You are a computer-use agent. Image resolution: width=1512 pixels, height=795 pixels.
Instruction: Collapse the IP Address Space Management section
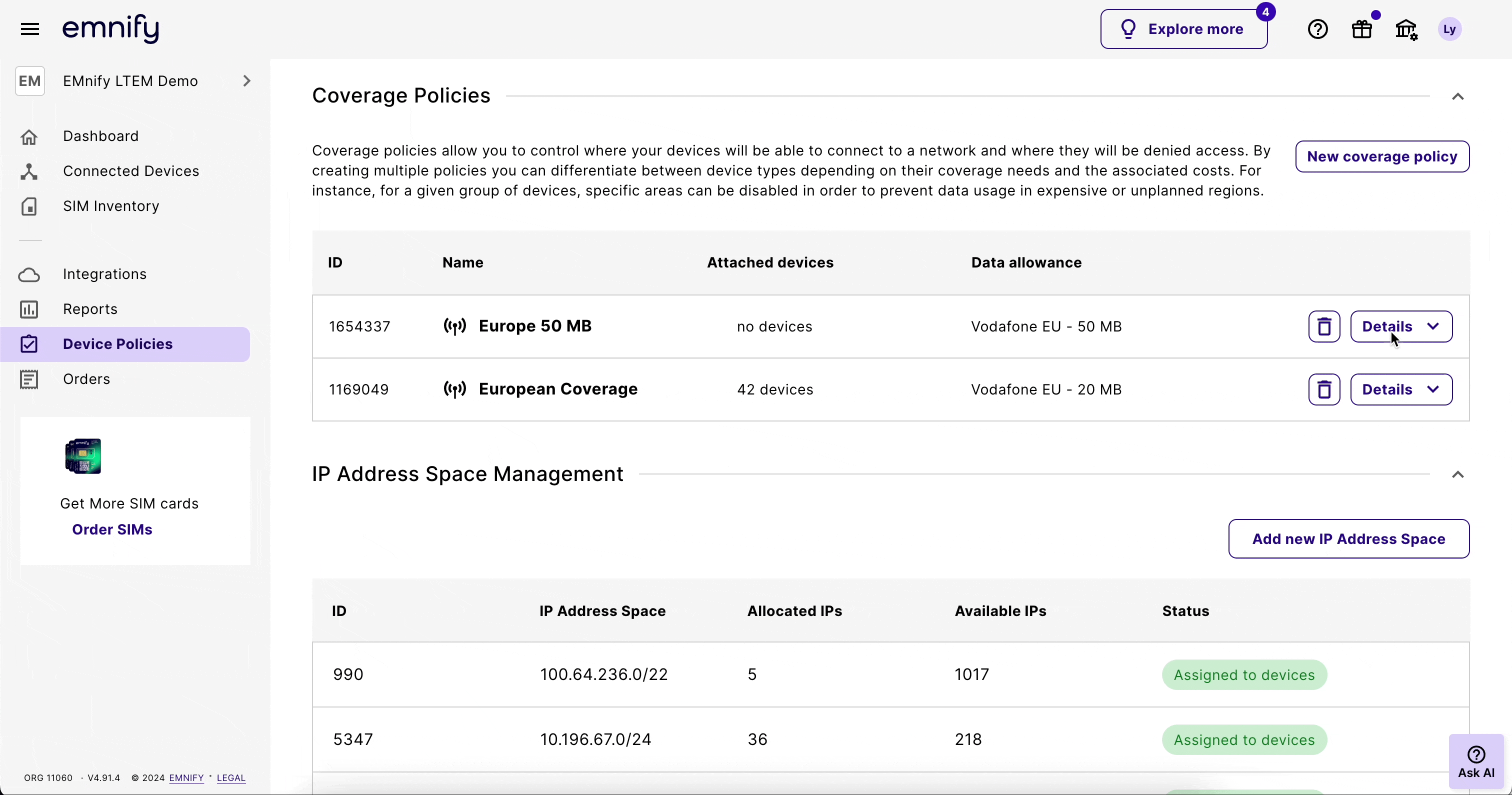click(x=1457, y=474)
